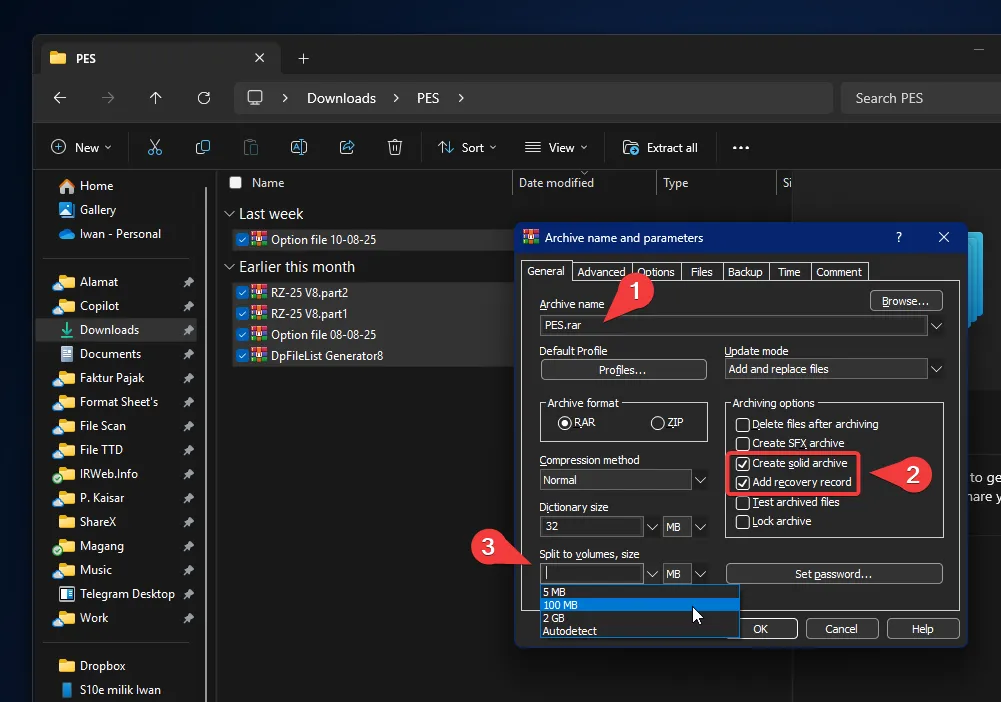Open the Update mode dropdown
The height and width of the screenshot is (702, 1001).
937,368
